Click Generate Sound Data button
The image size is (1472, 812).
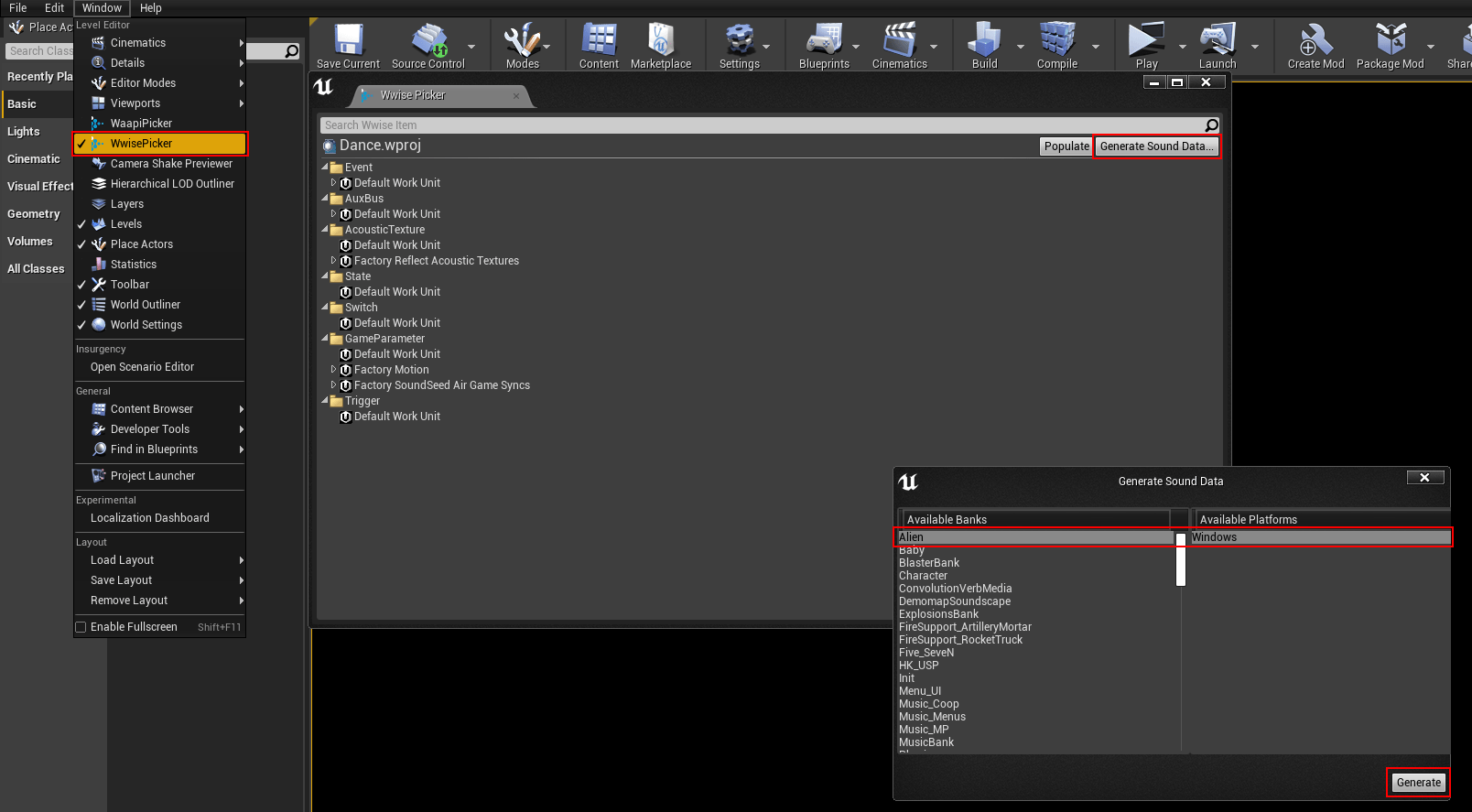[x=1157, y=146]
